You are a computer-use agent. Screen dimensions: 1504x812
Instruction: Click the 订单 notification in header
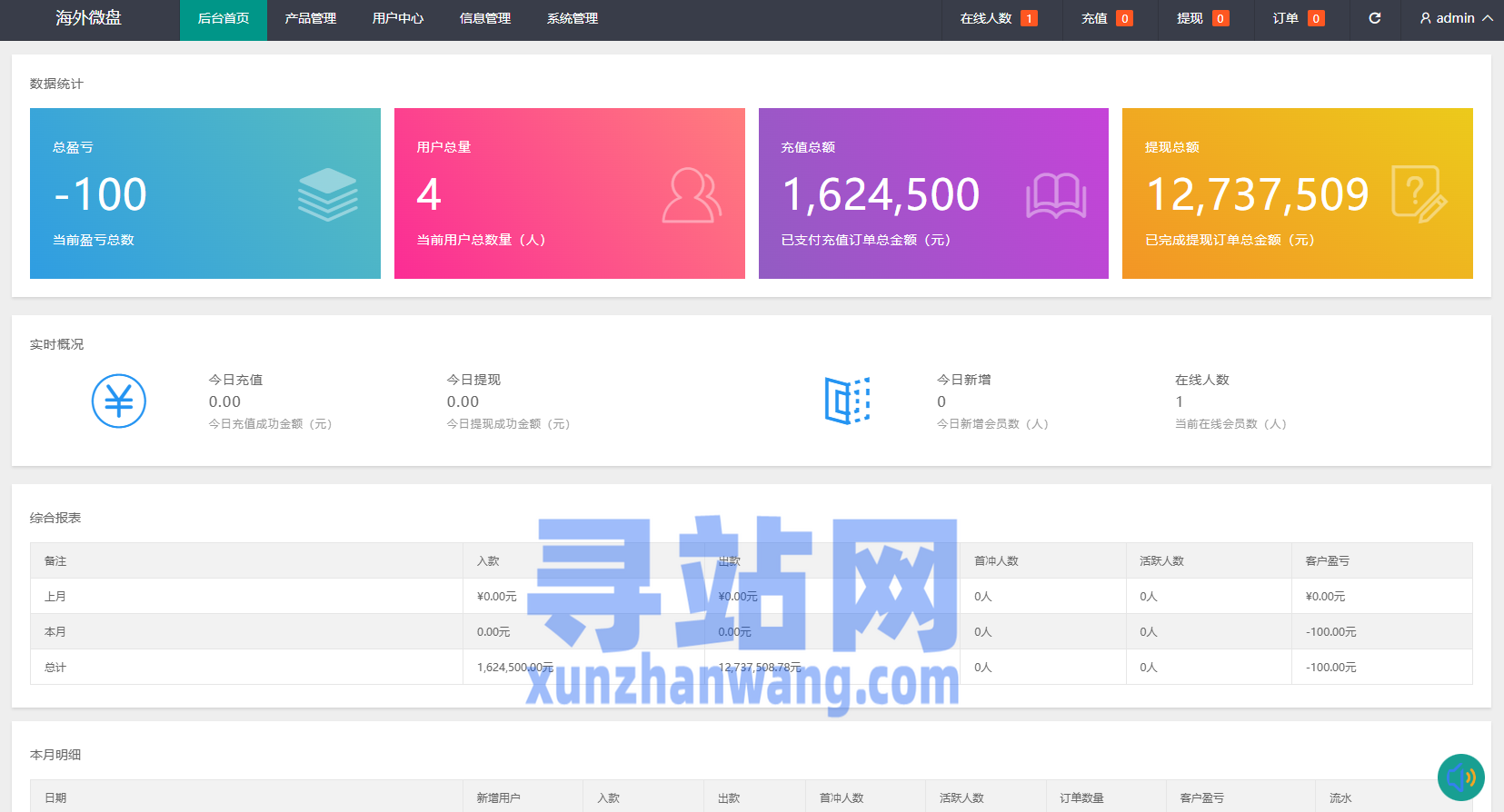coord(1285,18)
